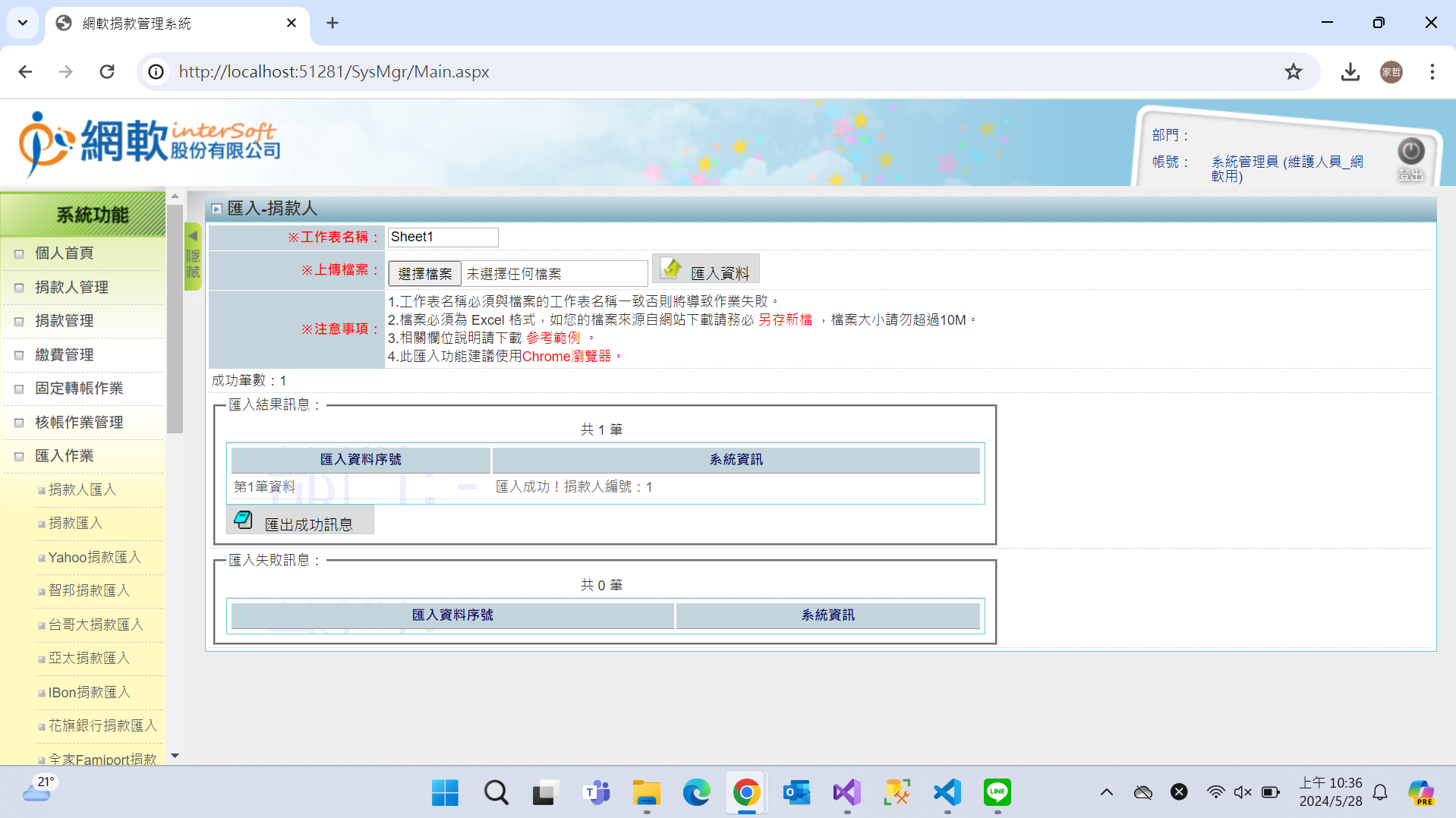Screen dimensions: 1456x818
Task: Expand the 捐款人管理 menu item
Action: click(x=71, y=288)
